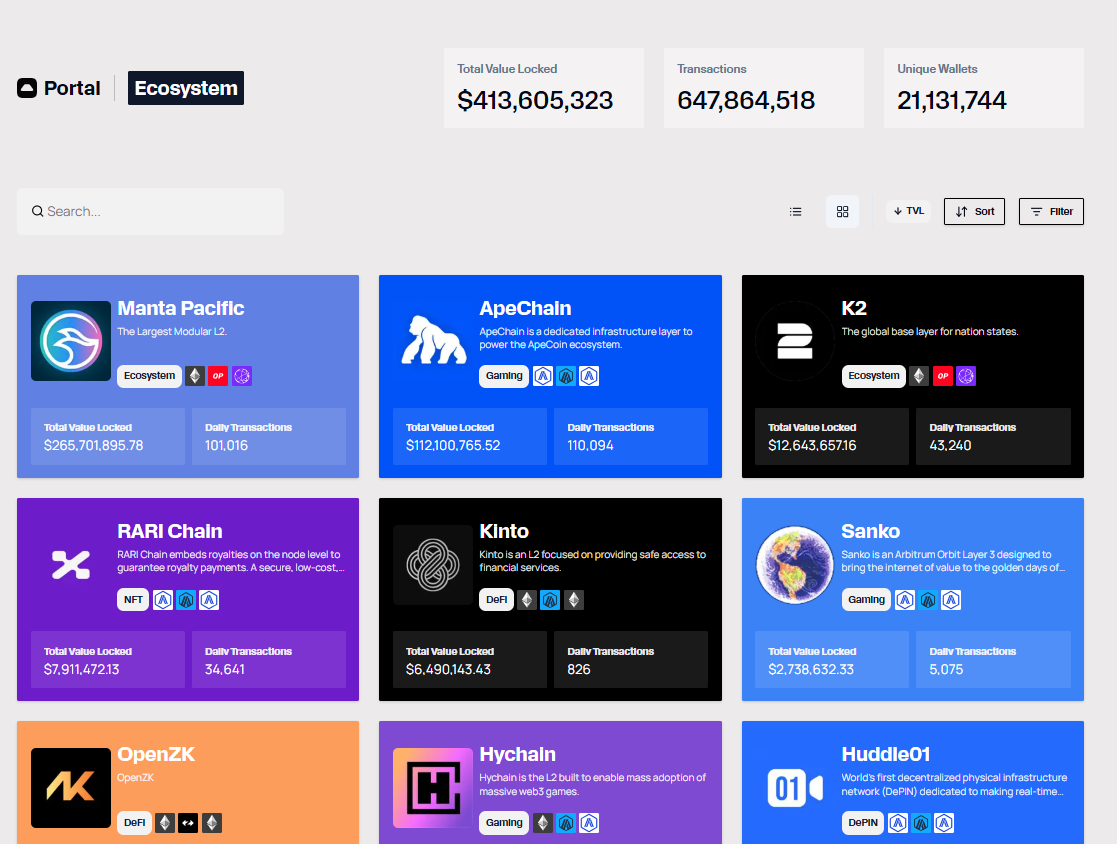
Task: Focus the Search input field
Action: click(150, 212)
